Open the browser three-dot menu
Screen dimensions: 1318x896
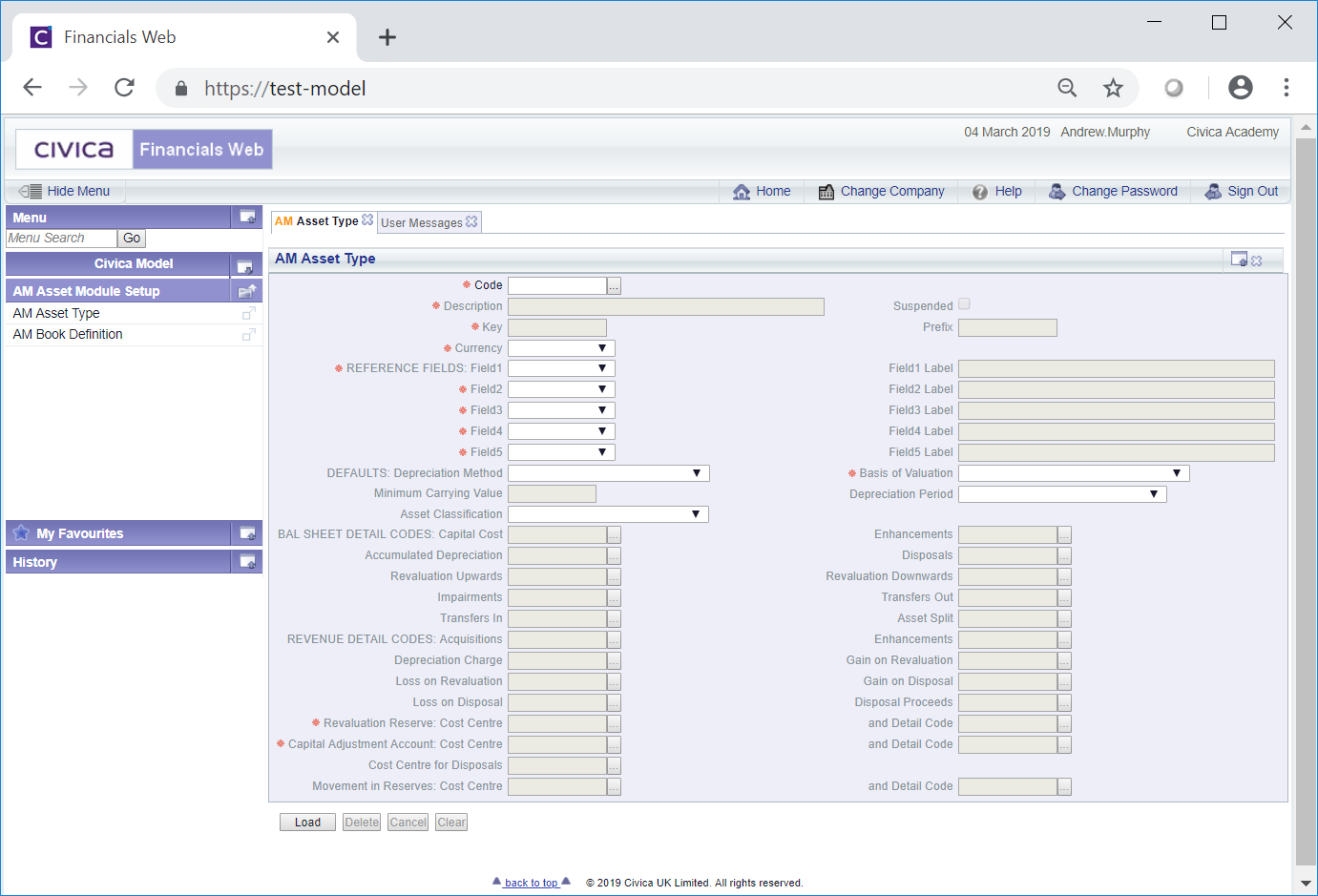click(x=1286, y=88)
